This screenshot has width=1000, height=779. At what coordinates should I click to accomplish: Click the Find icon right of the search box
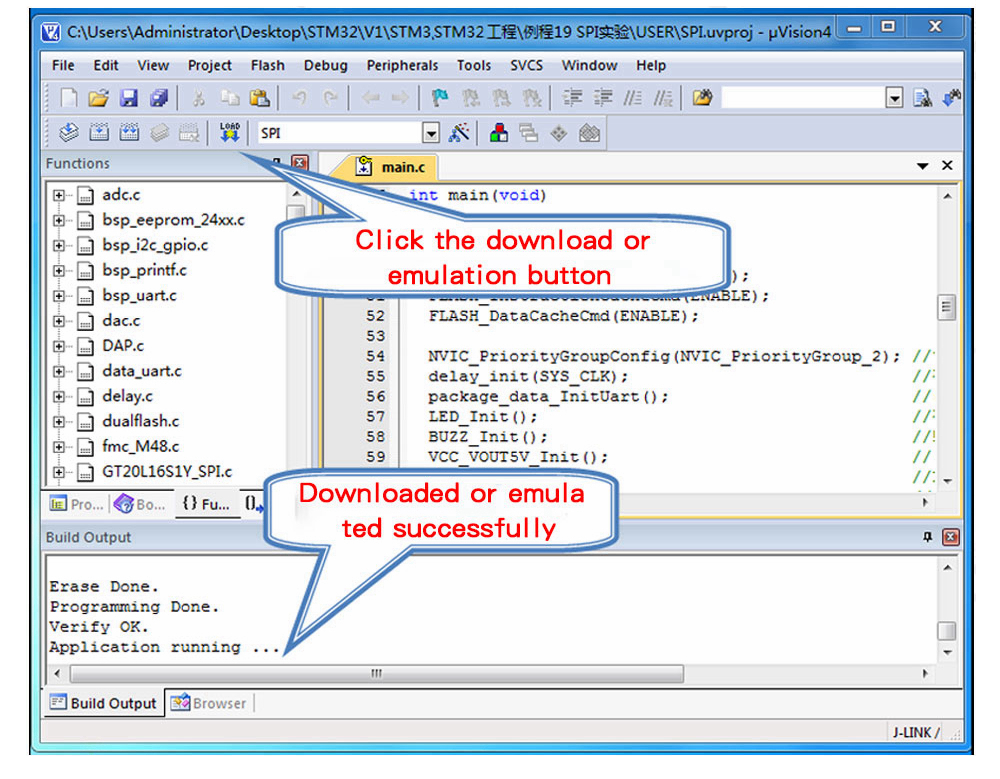coord(922,98)
